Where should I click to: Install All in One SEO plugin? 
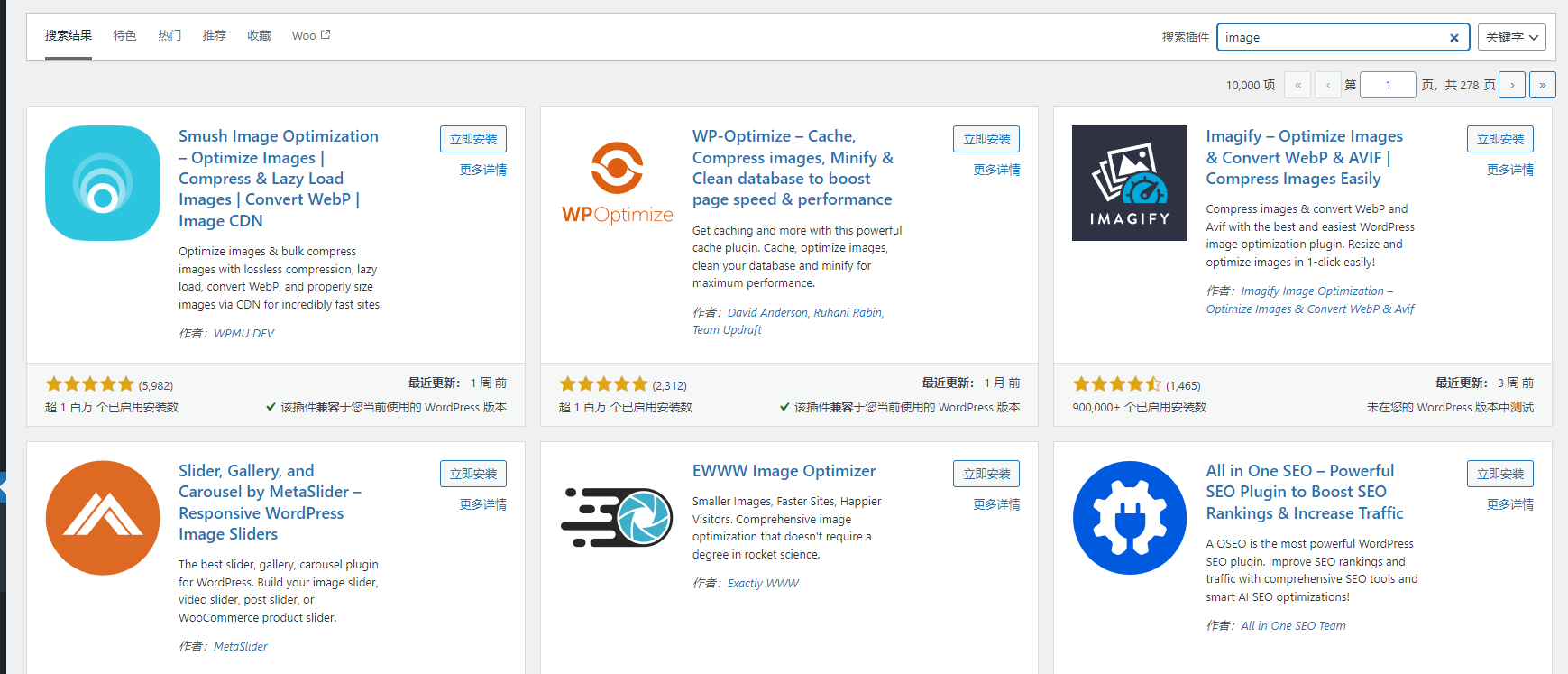pyautogui.click(x=1500, y=474)
